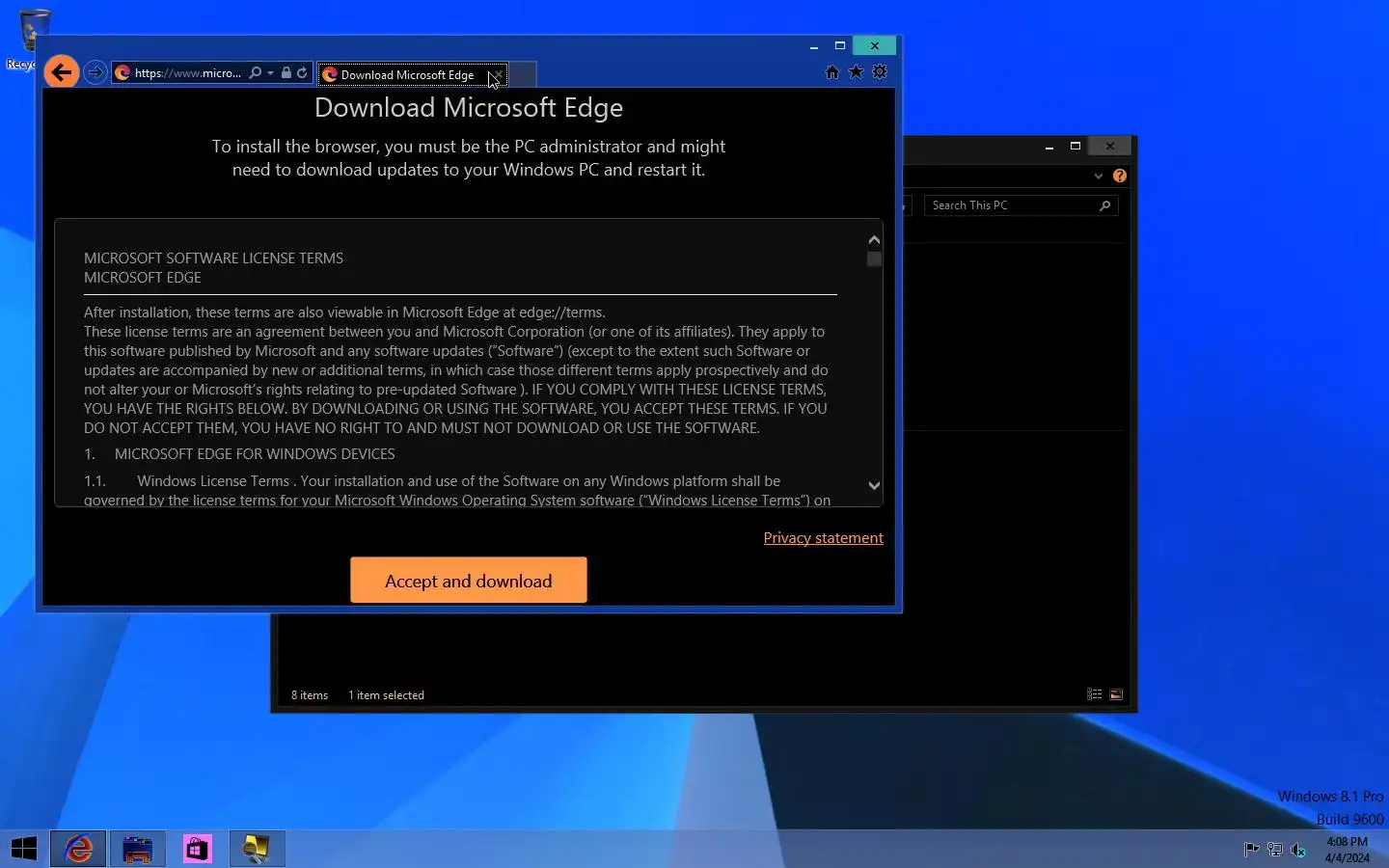Click the File Explorer search magnifier icon
Image resolution: width=1389 pixels, height=868 pixels.
tap(1105, 205)
